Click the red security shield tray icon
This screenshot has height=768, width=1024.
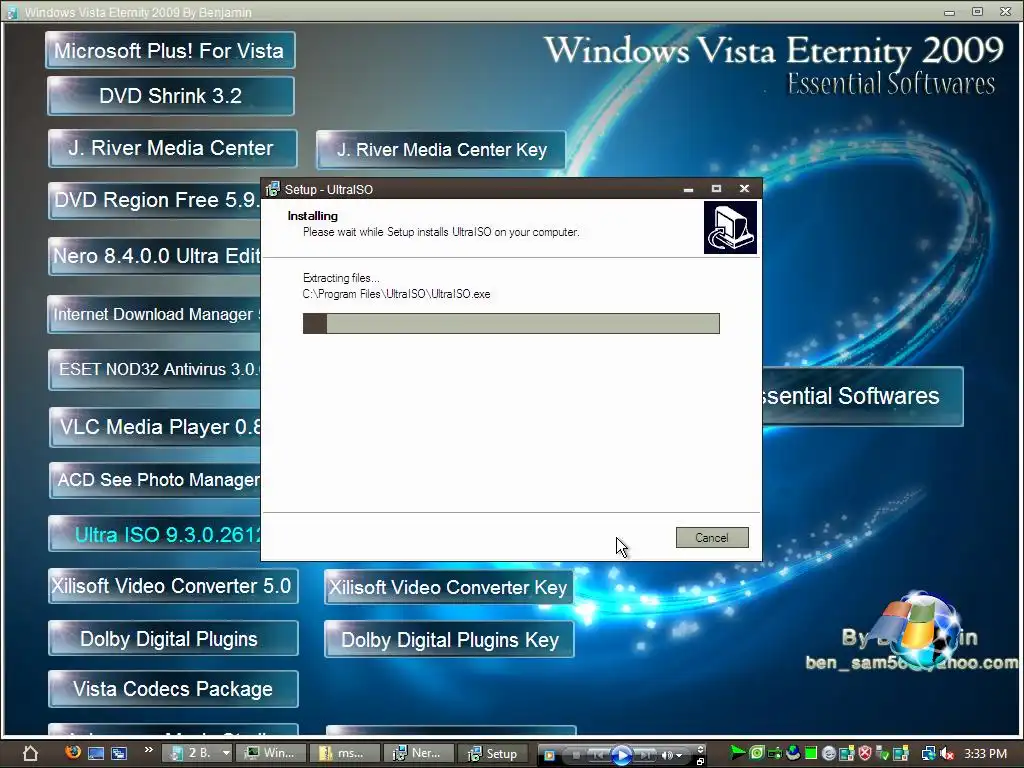point(865,753)
